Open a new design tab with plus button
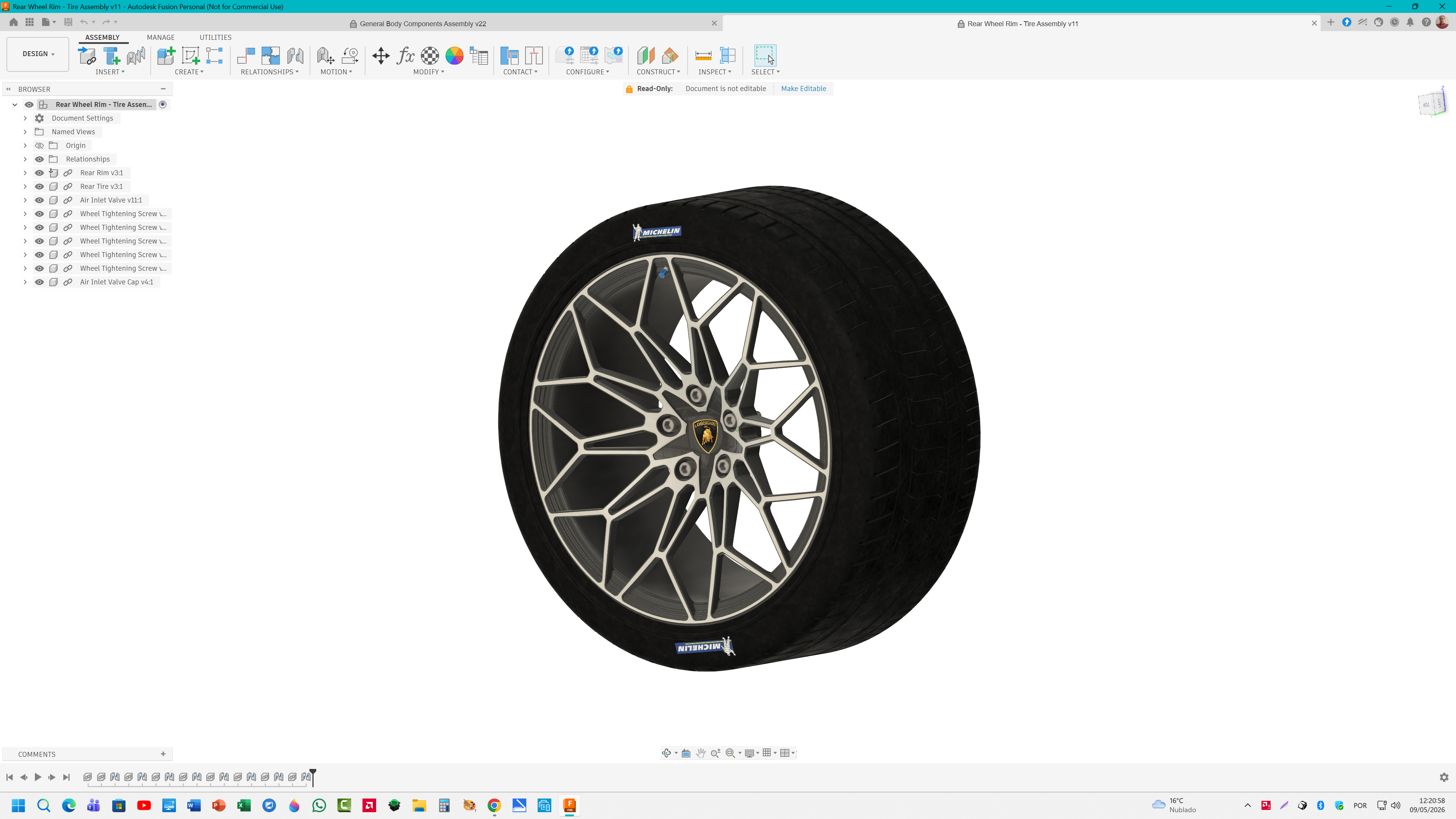The image size is (1456, 819). pyautogui.click(x=1330, y=22)
